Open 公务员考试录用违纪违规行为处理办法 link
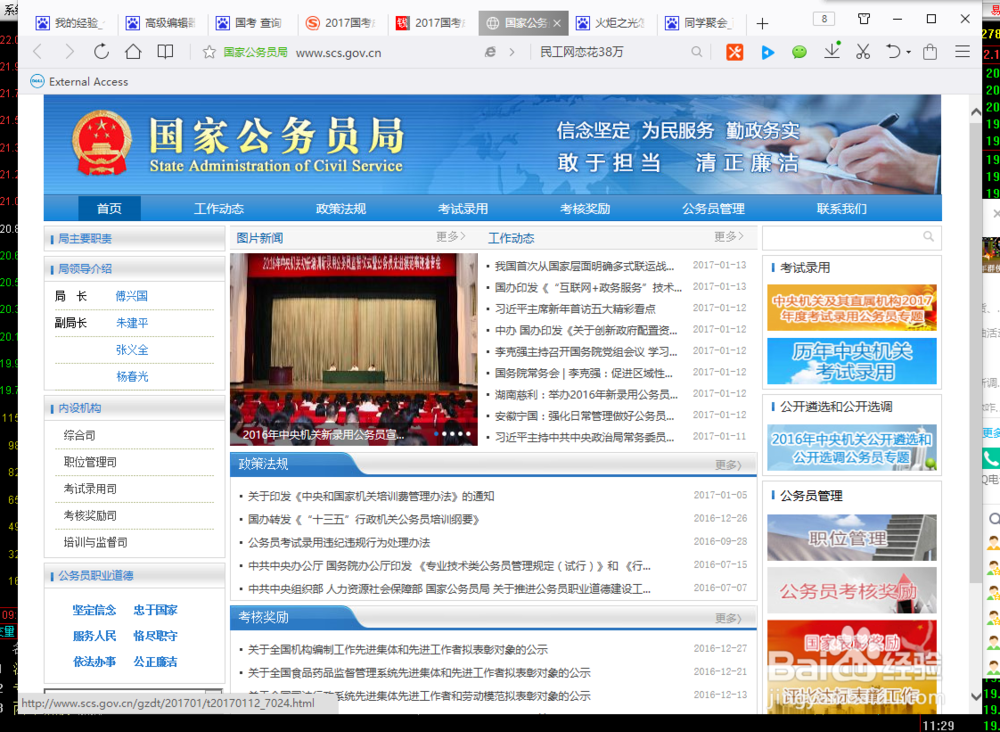The image size is (1000, 732). [x=339, y=543]
